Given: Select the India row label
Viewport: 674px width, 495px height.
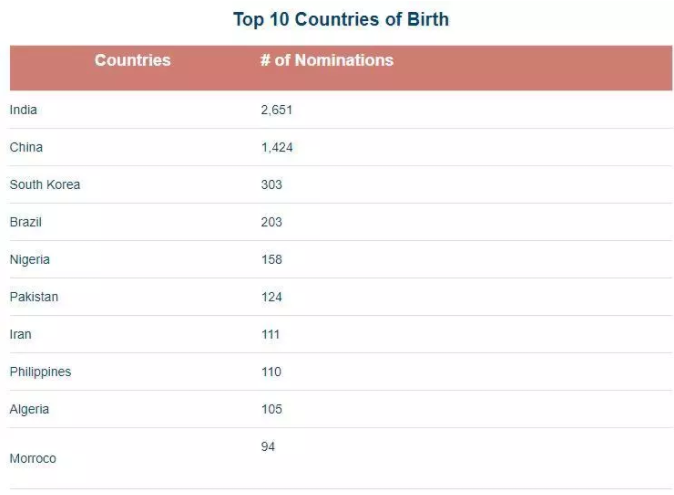Looking at the screenshot, I should click(x=23, y=110).
